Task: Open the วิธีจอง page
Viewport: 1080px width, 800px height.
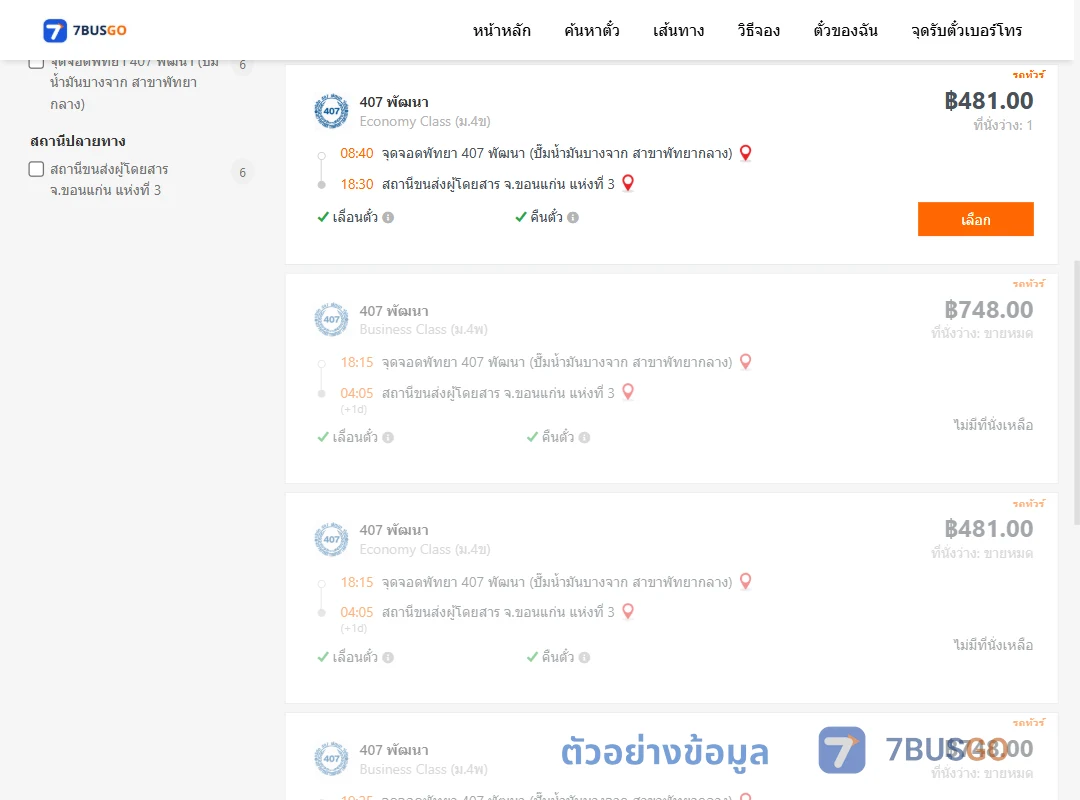Action: (x=758, y=30)
